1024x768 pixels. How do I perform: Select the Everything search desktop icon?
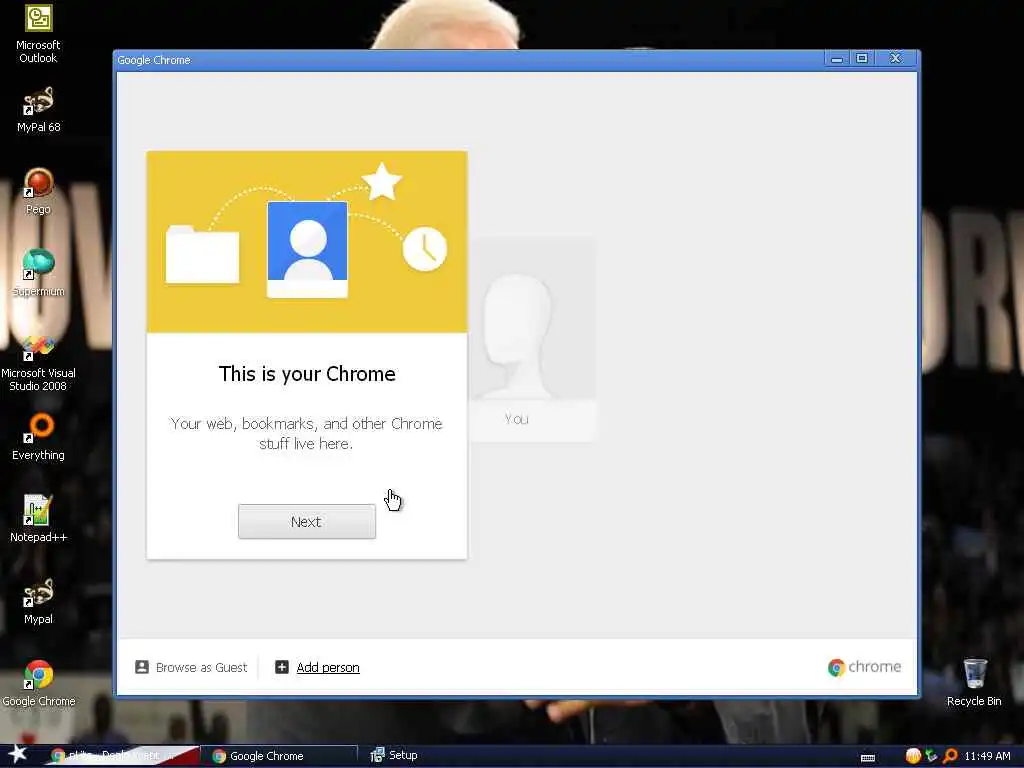(38, 437)
